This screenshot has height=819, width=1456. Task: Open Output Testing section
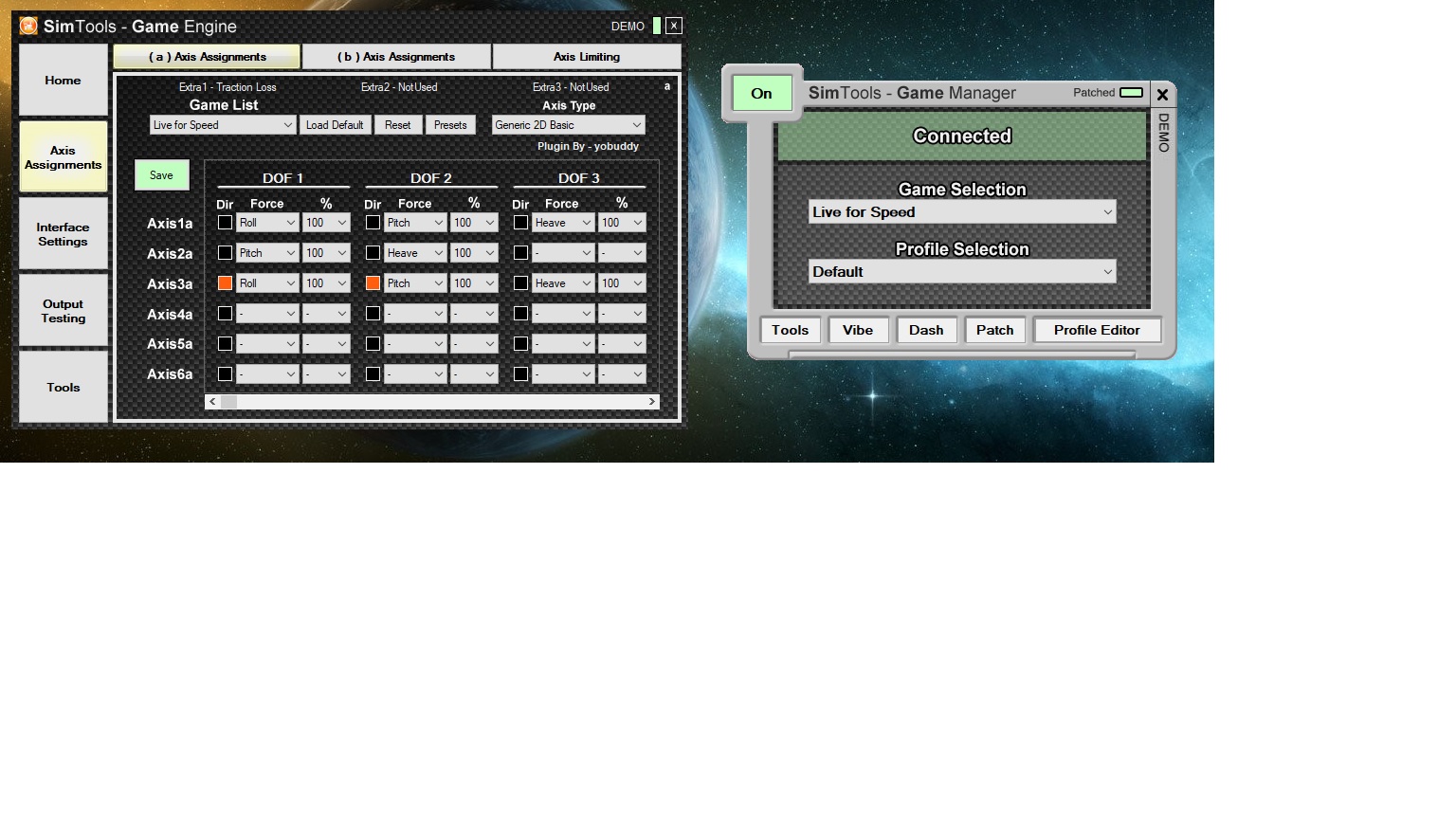pos(63,311)
